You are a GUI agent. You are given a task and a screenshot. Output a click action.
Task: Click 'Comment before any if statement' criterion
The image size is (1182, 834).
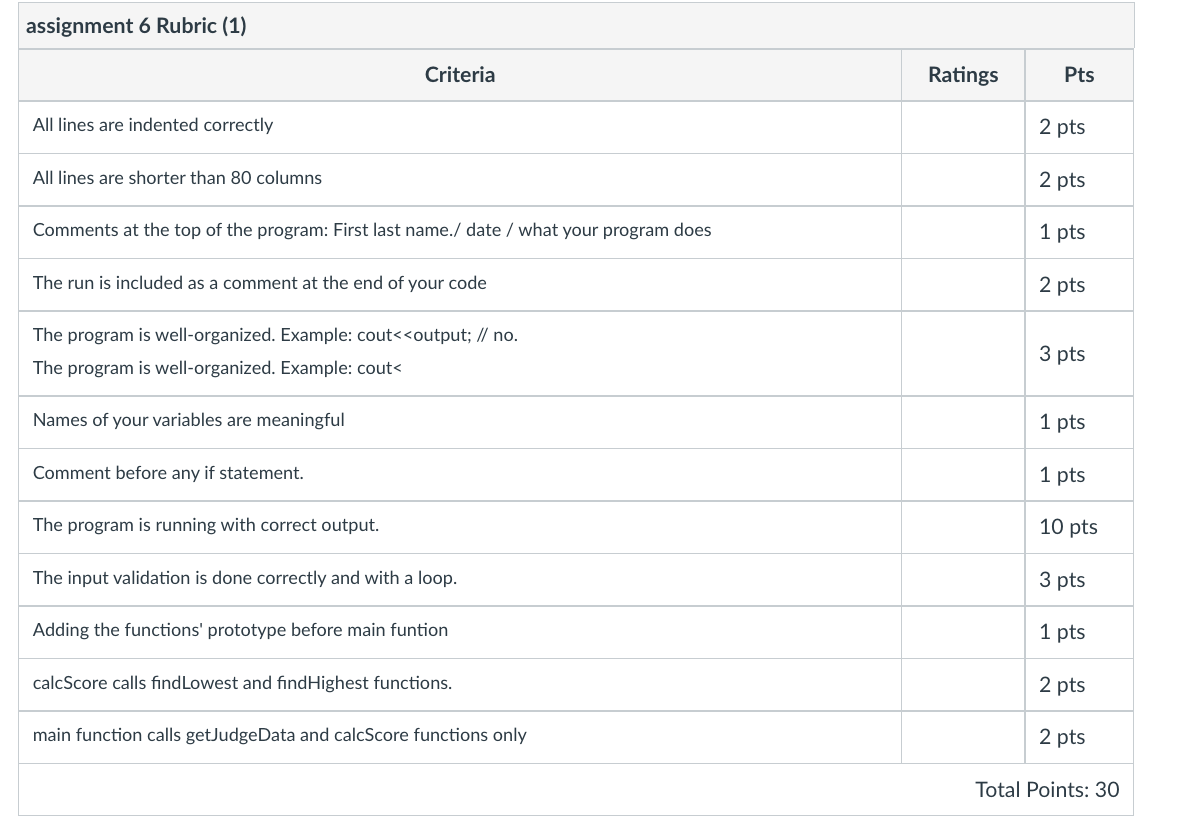(x=168, y=473)
